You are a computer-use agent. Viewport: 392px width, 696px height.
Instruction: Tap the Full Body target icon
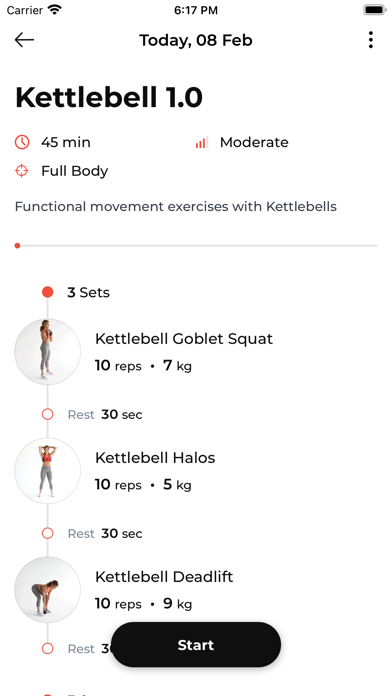(x=22, y=171)
